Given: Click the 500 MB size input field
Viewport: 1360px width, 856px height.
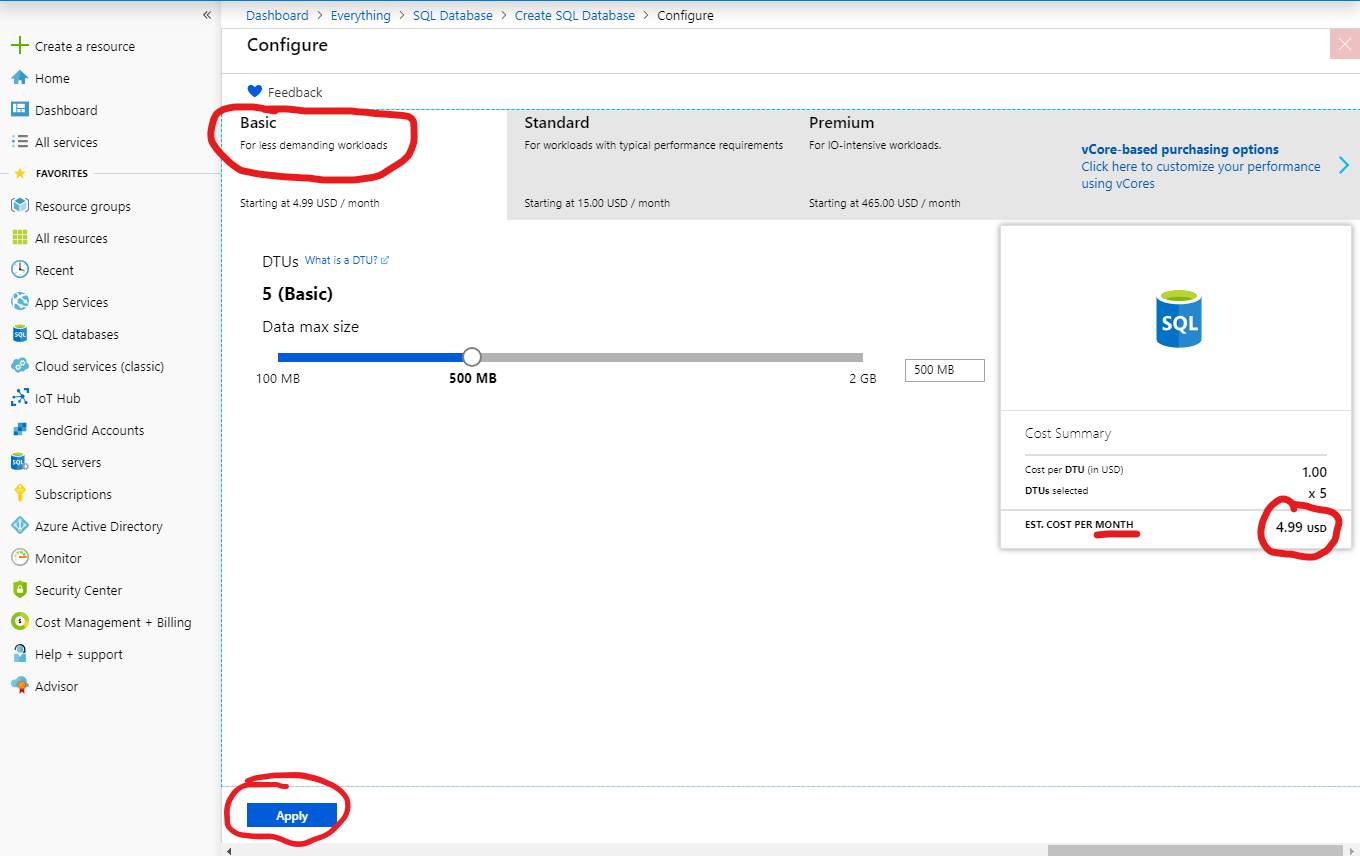Looking at the screenshot, I should [944, 370].
